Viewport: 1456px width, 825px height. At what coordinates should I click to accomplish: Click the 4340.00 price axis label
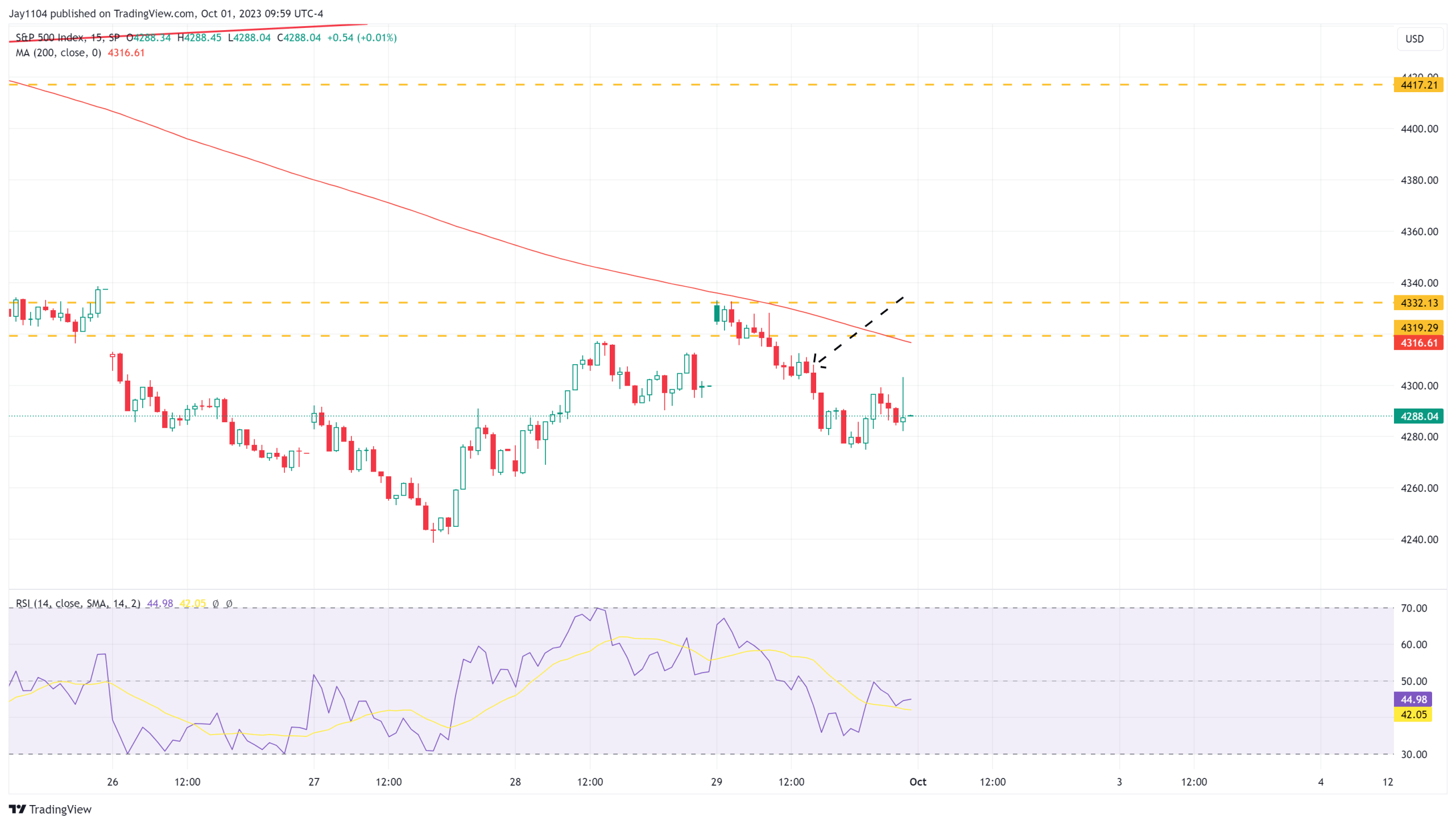tap(1419, 283)
